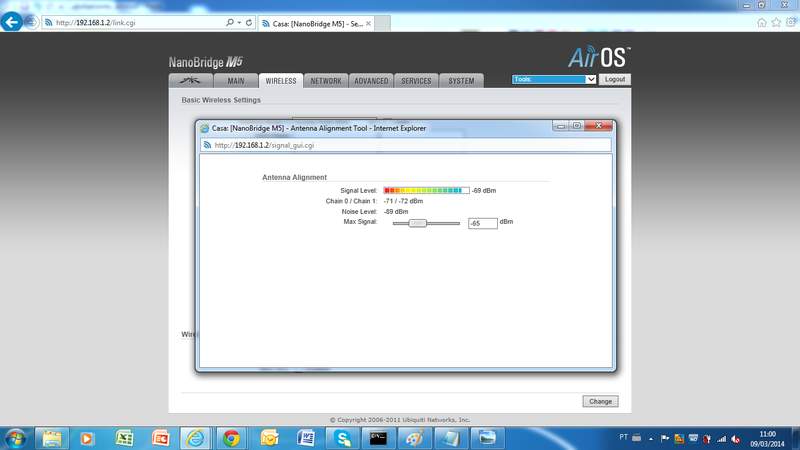The height and width of the screenshot is (450, 800).
Task: Open the NETWORK tab
Action: tap(326, 81)
